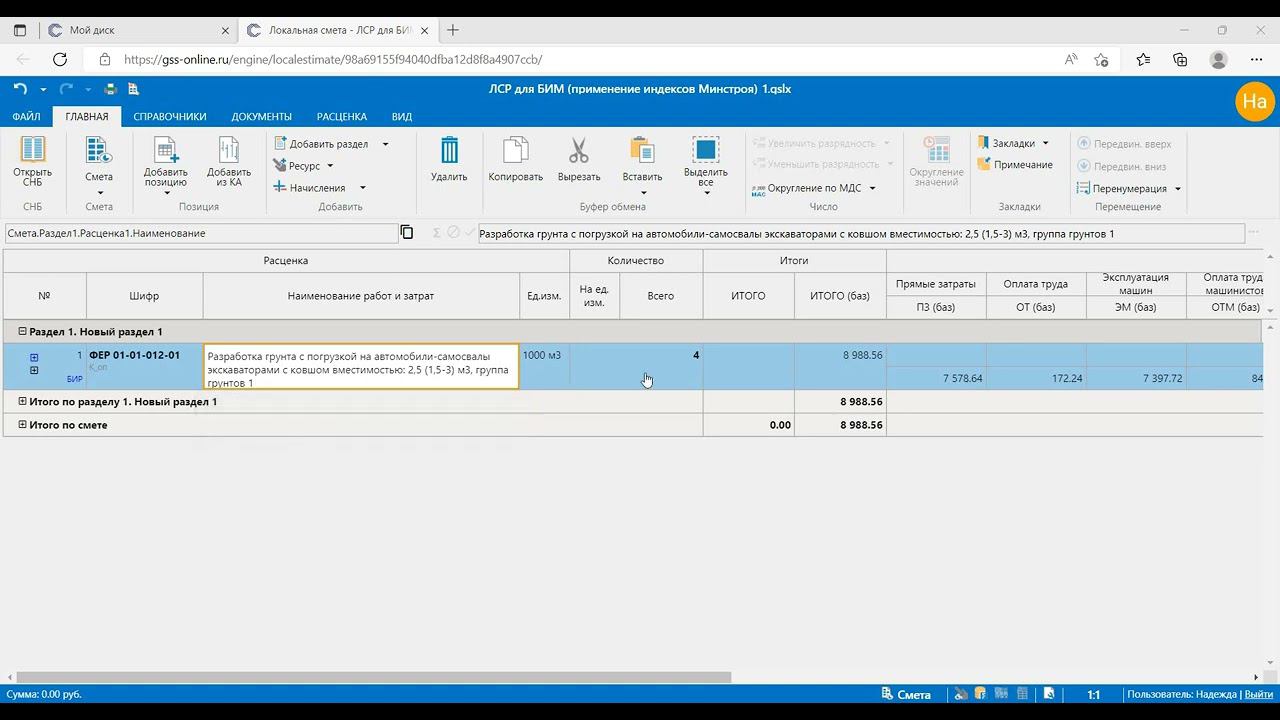This screenshot has width=1280, height=720.
Task: Click the hand icon in status bar
Action: 961,694
